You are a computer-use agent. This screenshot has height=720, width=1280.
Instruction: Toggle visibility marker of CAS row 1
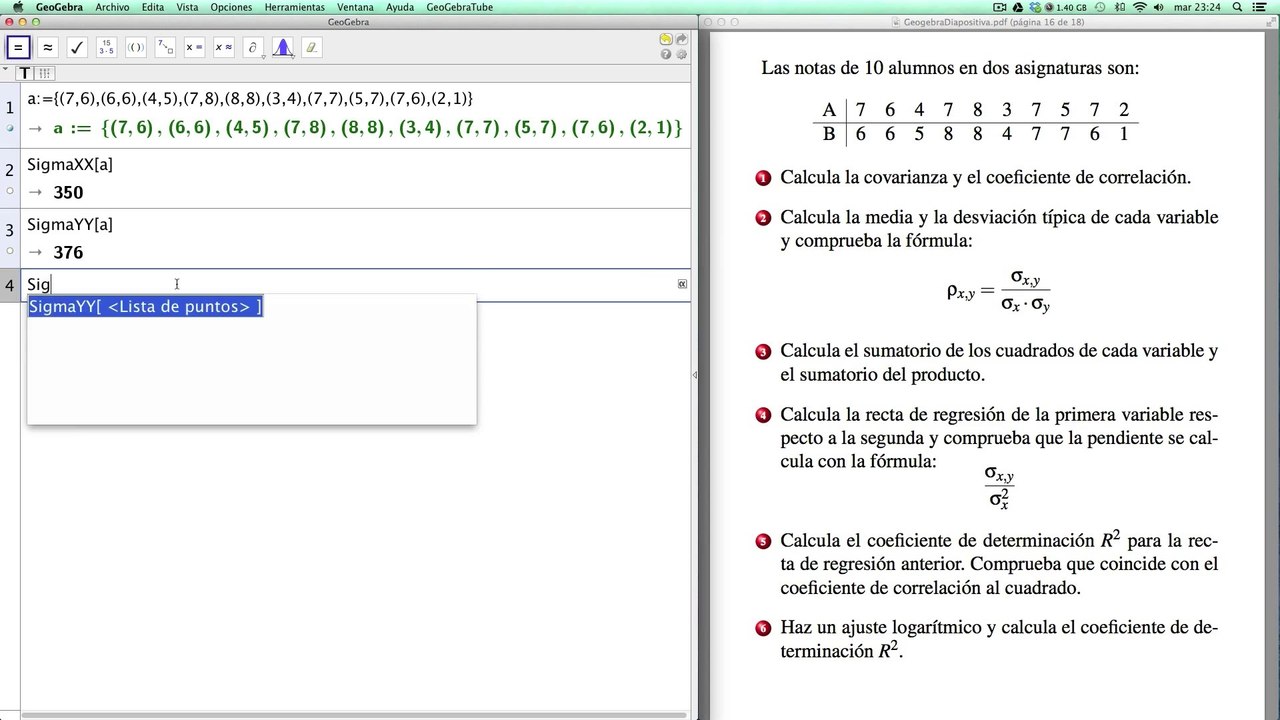click(x=9, y=129)
